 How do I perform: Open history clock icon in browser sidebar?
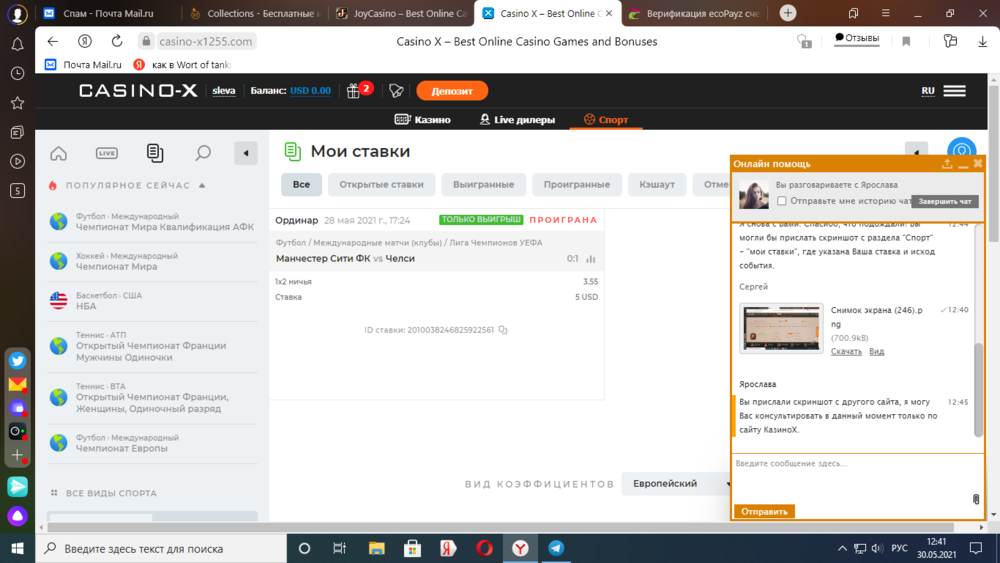point(17,73)
